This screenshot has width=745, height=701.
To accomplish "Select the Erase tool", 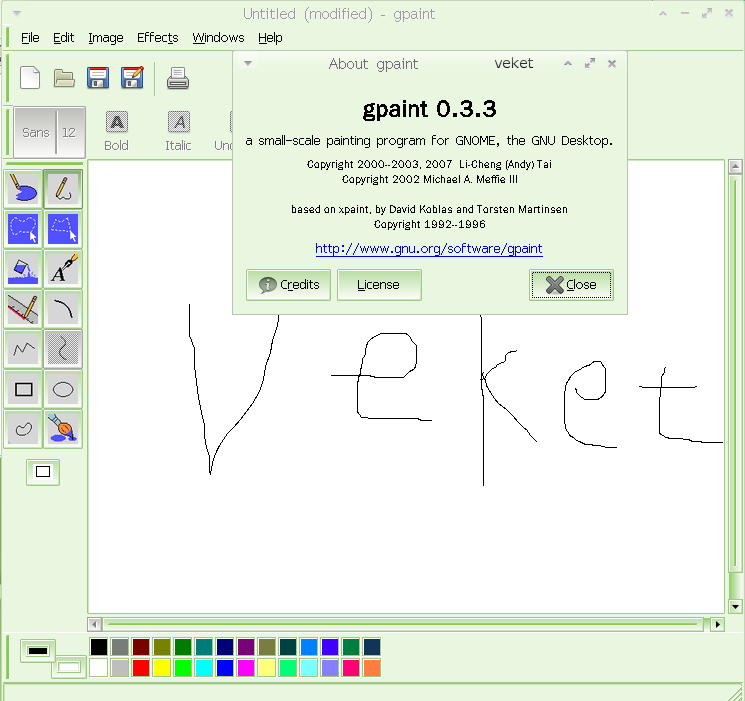I will (23, 189).
